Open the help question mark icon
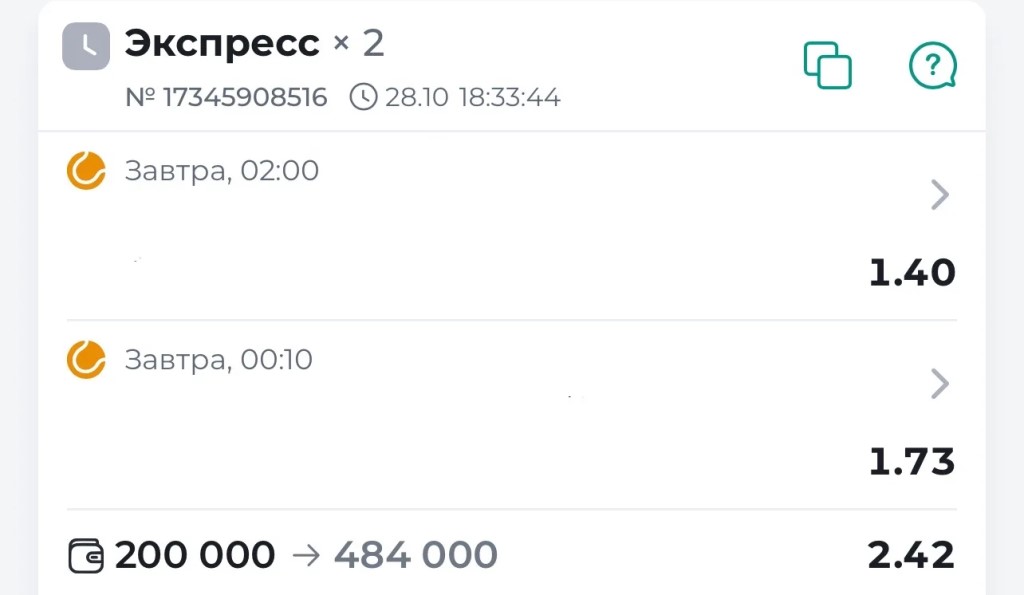This screenshot has width=1024, height=595. tap(933, 65)
